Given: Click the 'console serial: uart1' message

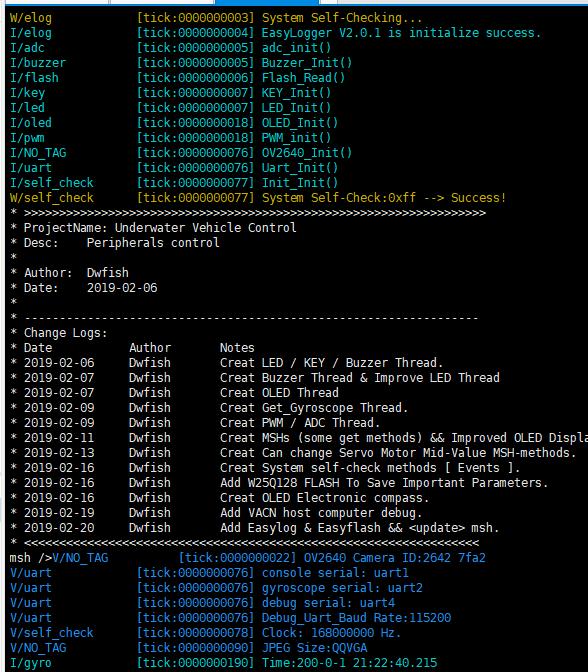Looking at the screenshot, I should pyautogui.click(x=335, y=573).
